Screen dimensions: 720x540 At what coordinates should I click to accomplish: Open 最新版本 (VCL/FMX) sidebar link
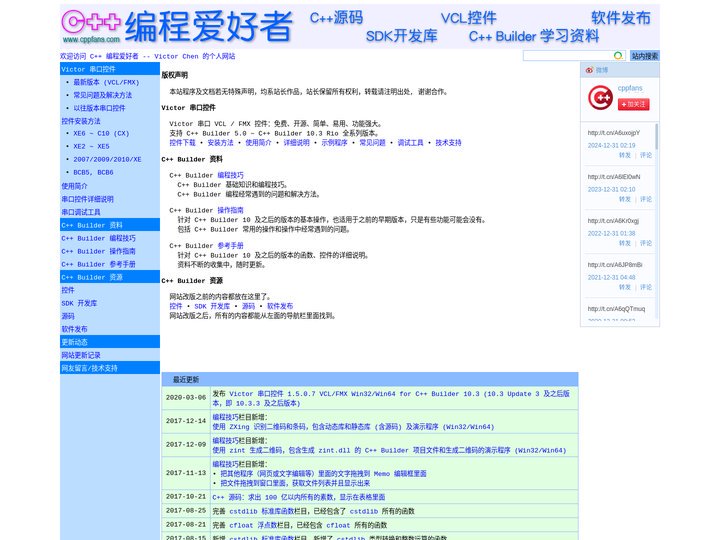point(106,82)
